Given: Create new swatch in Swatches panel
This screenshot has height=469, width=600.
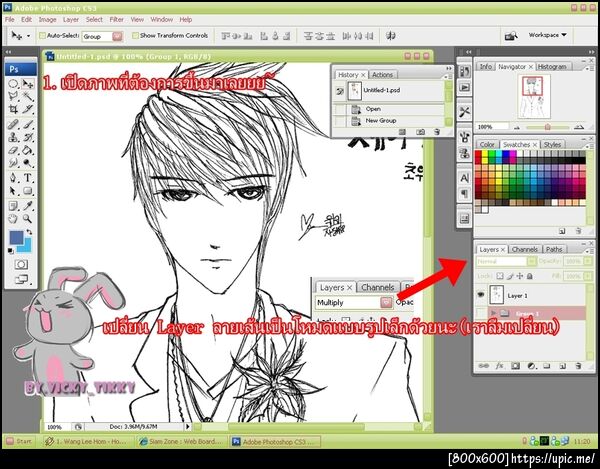Looking at the screenshot, I should (x=562, y=231).
